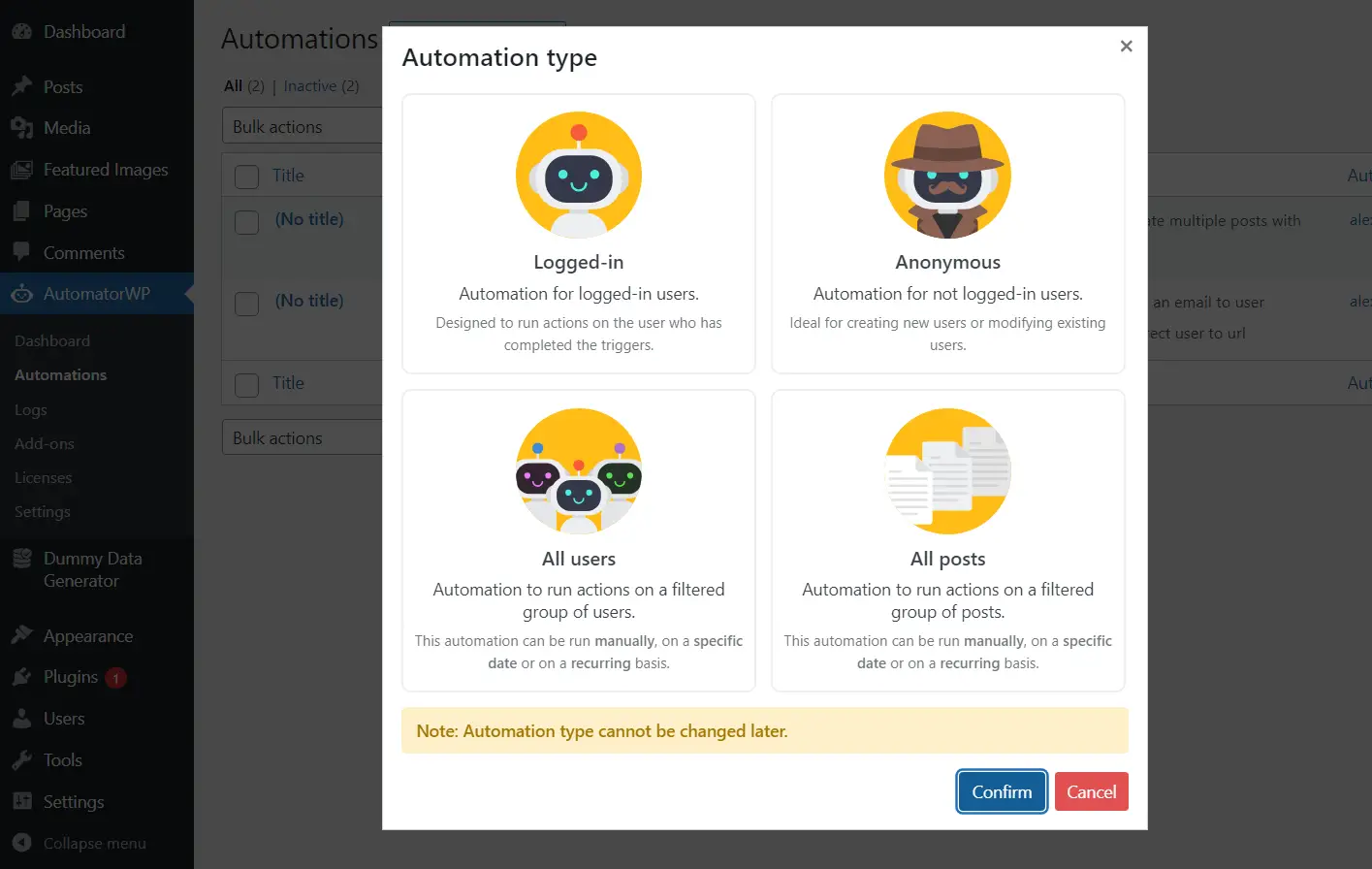The width and height of the screenshot is (1372, 869).
Task: Click 'Automation for logged-in users.' text
Action: coord(579,294)
